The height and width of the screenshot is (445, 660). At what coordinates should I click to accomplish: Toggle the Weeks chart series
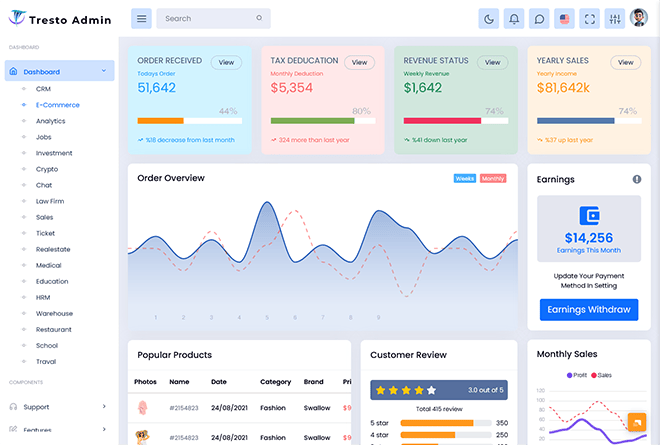[x=465, y=179]
